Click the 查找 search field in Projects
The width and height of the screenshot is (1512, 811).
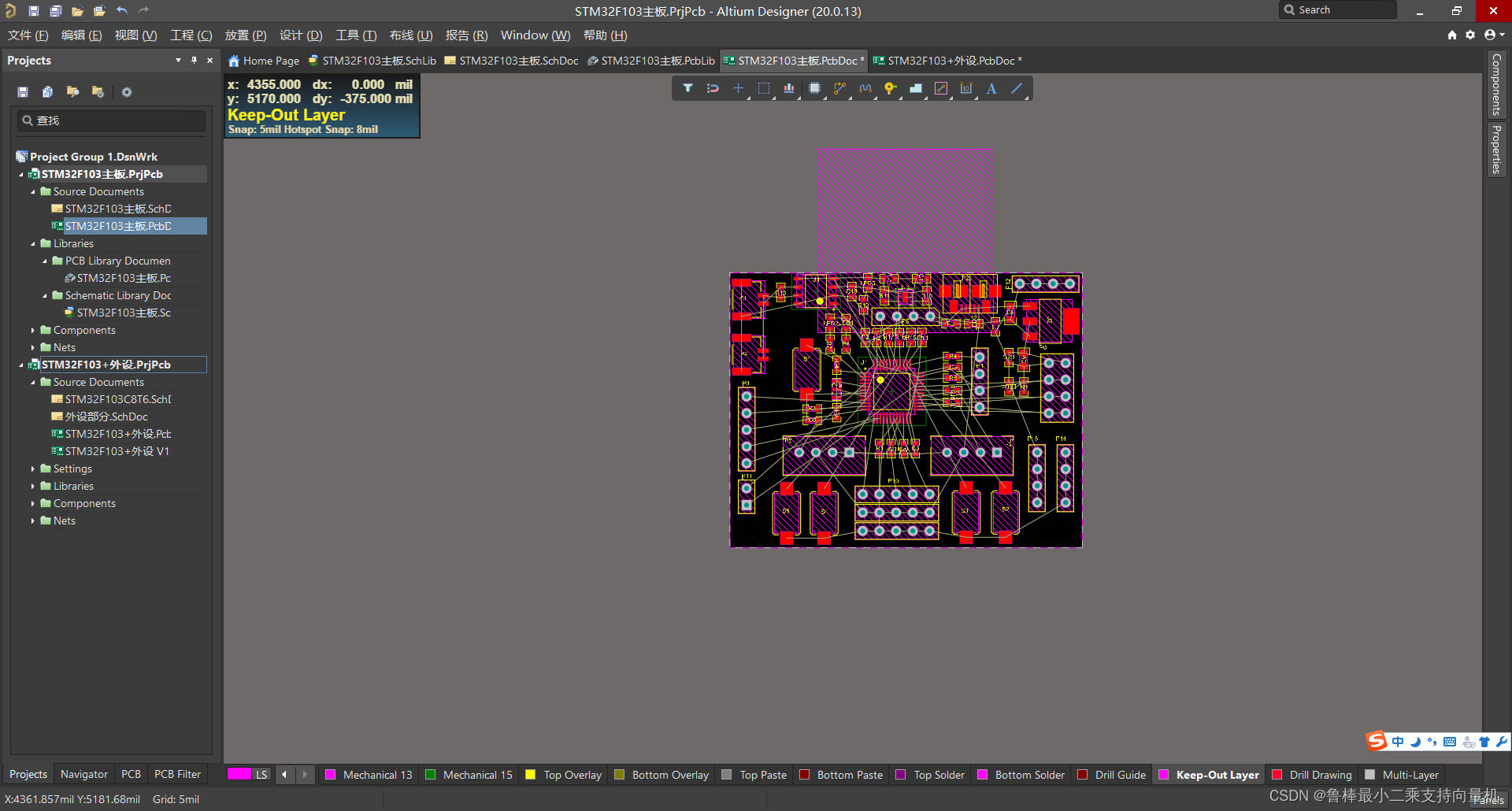[112, 120]
